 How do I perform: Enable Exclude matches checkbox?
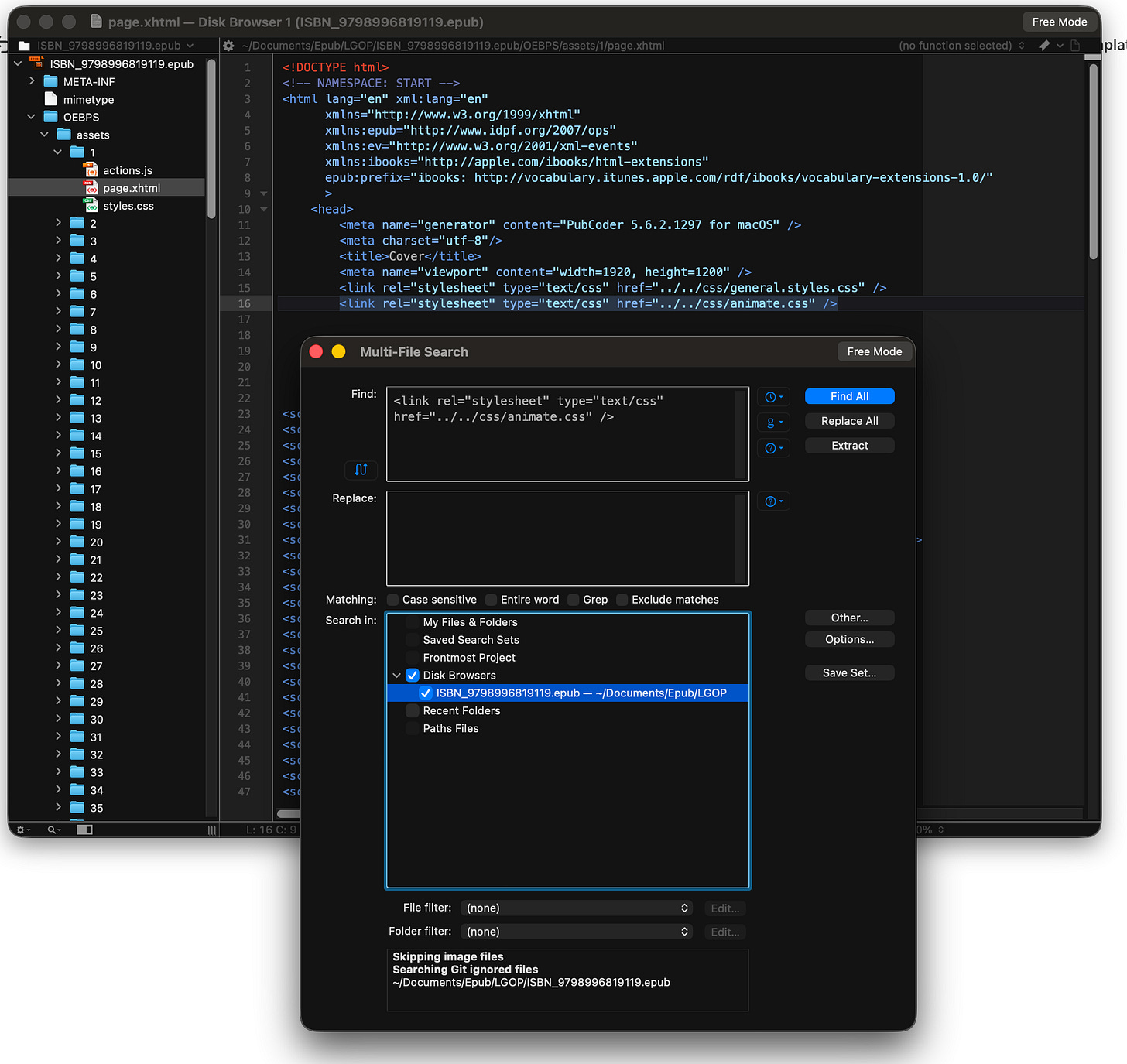(x=622, y=600)
